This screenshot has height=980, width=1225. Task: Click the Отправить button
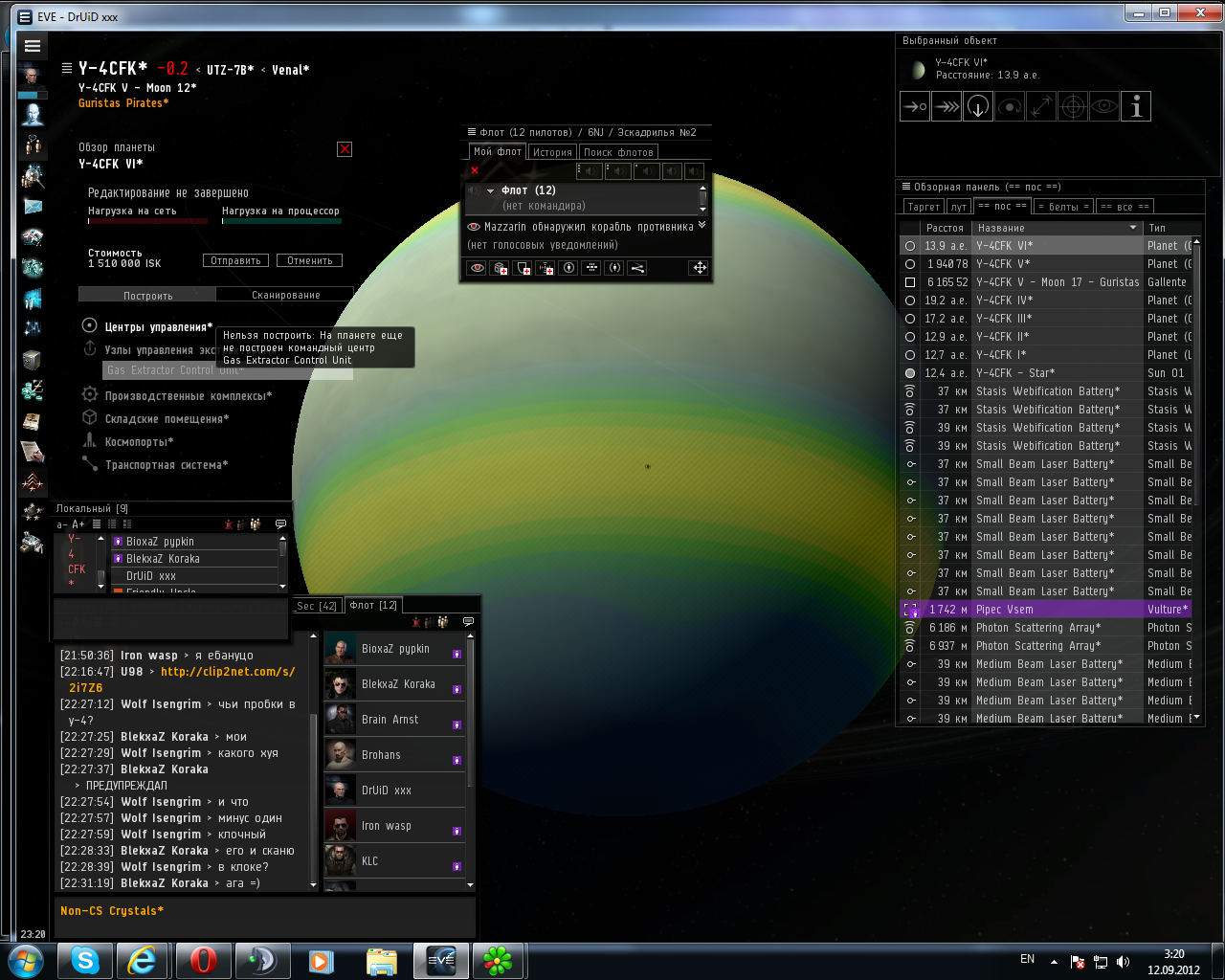[235, 260]
